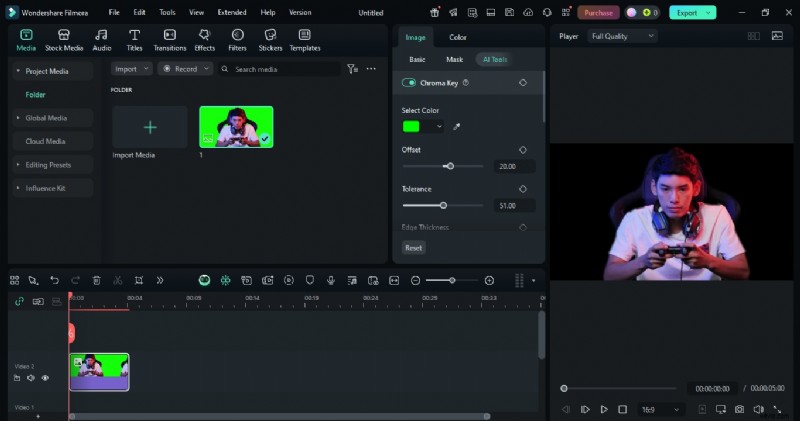Hide Video 2 track with eye icon
800x421 pixels.
45,378
